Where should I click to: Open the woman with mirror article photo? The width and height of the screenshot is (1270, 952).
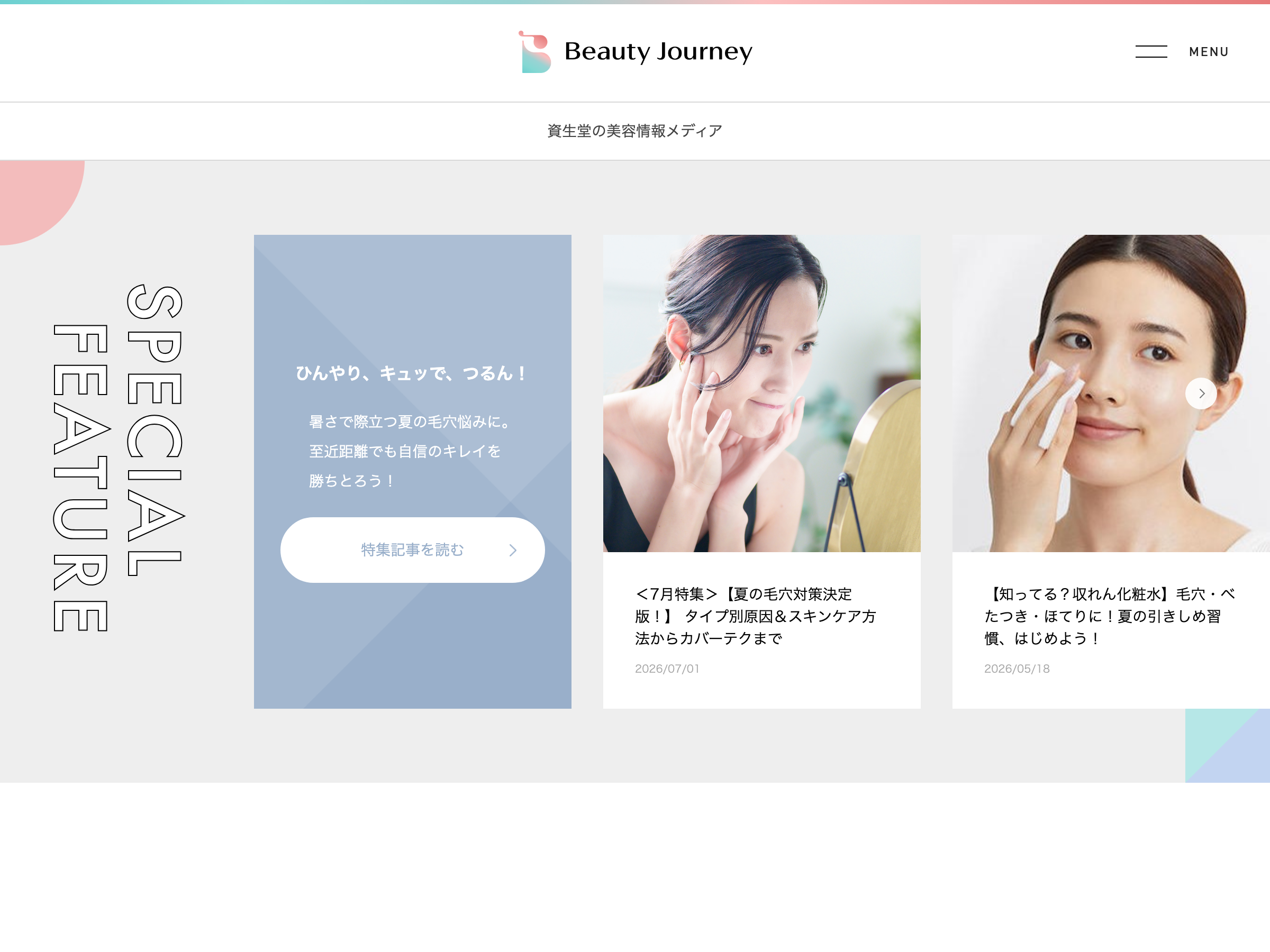click(x=761, y=393)
